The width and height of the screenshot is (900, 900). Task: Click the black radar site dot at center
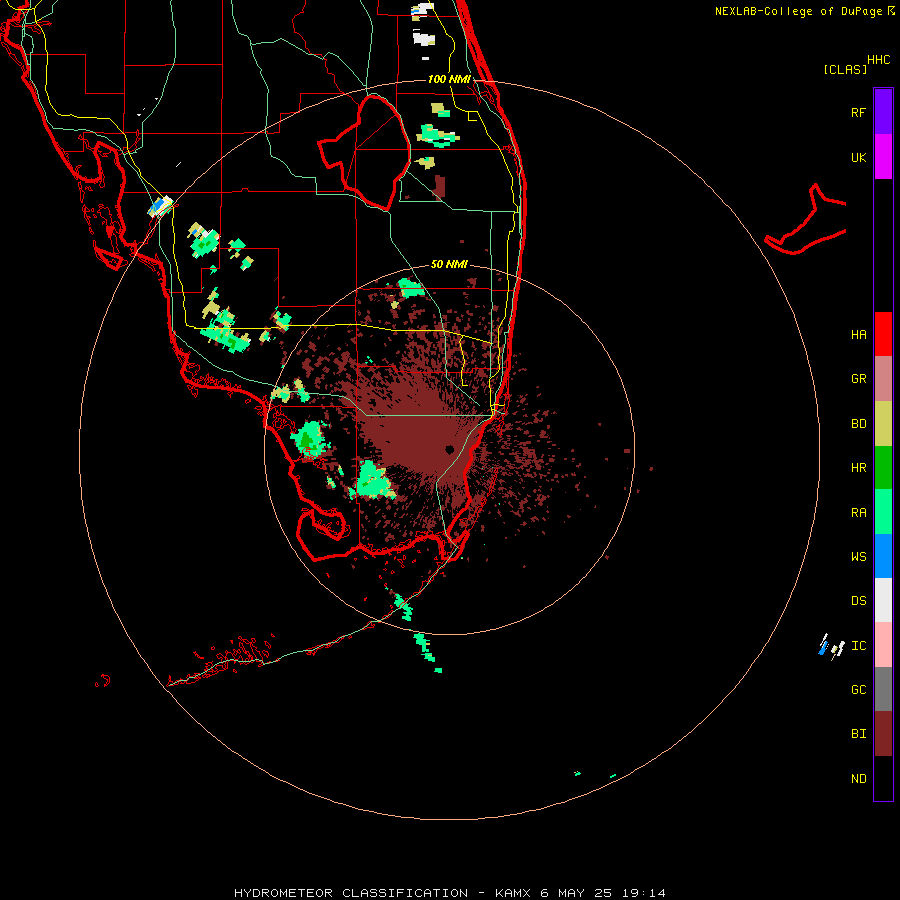pos(449,449)
